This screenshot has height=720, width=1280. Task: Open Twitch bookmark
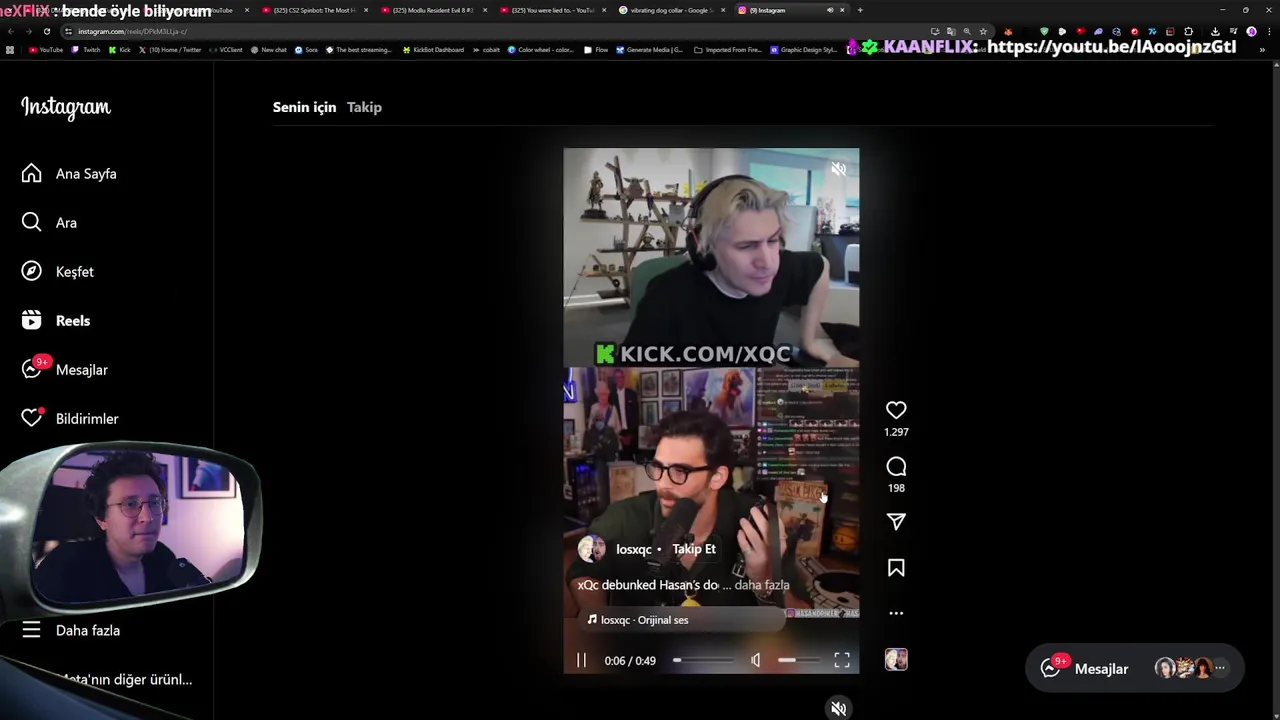coord(86,50)
